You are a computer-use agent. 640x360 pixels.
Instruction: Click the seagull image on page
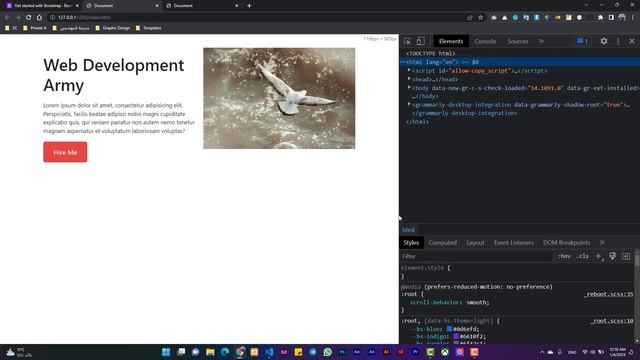pyautogui.click(x=279, y=98)
